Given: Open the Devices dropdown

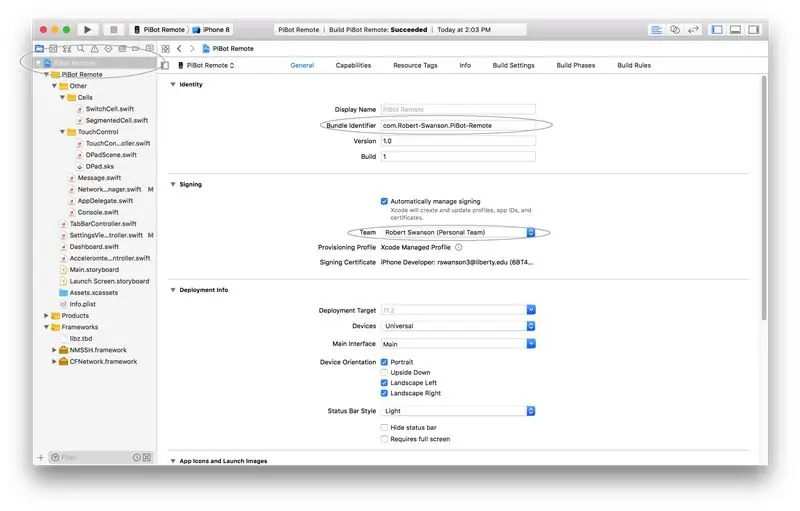Looking at the screenshot, I should click(458, 326).
